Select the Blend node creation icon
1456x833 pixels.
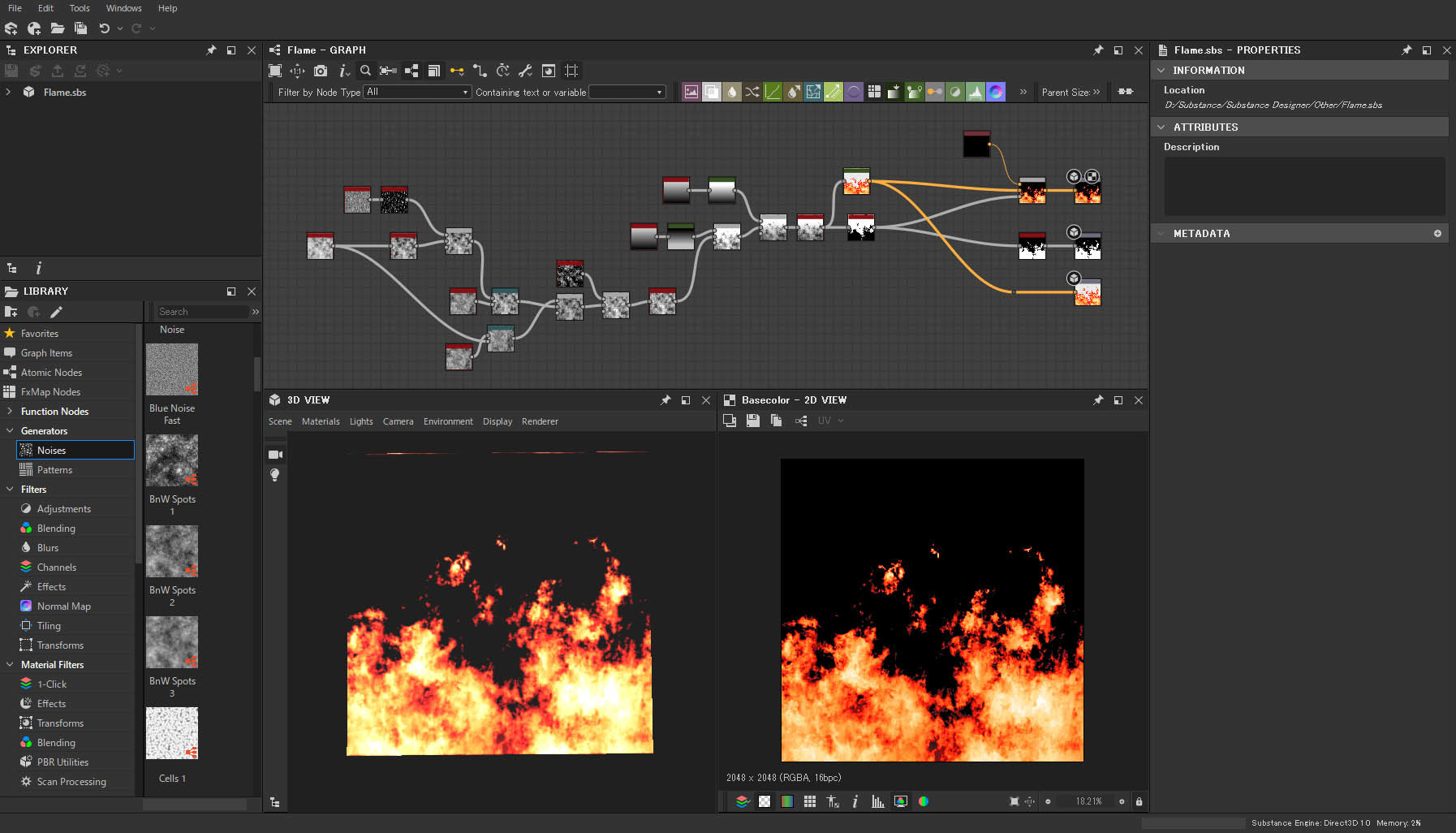click(712, 92)
